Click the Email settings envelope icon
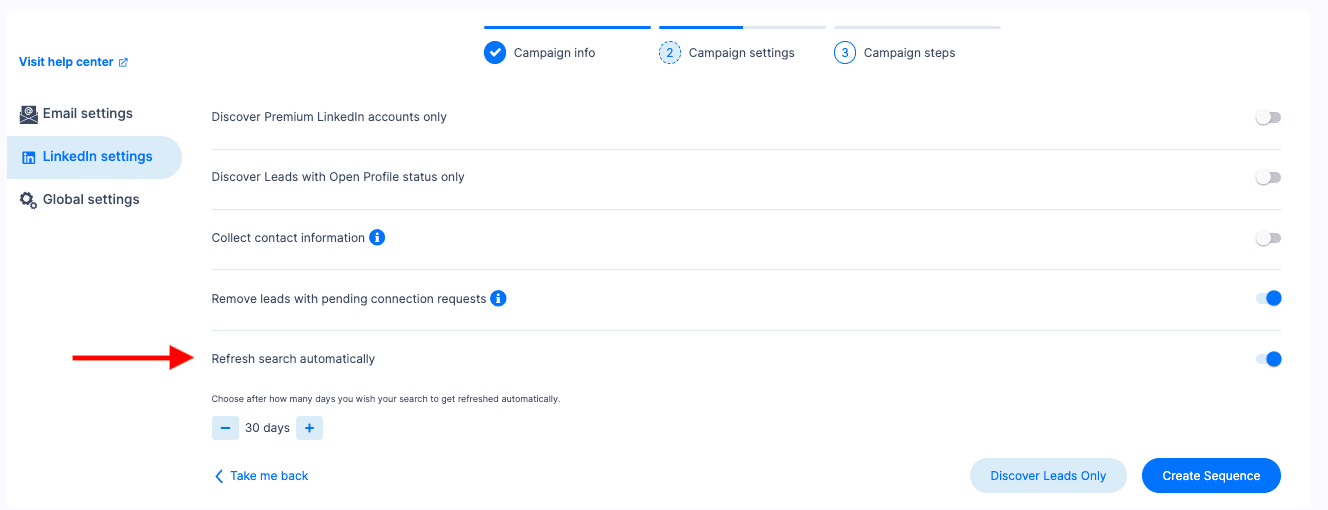Screen dimensions: 1328x510 click(x=29, y=114)
